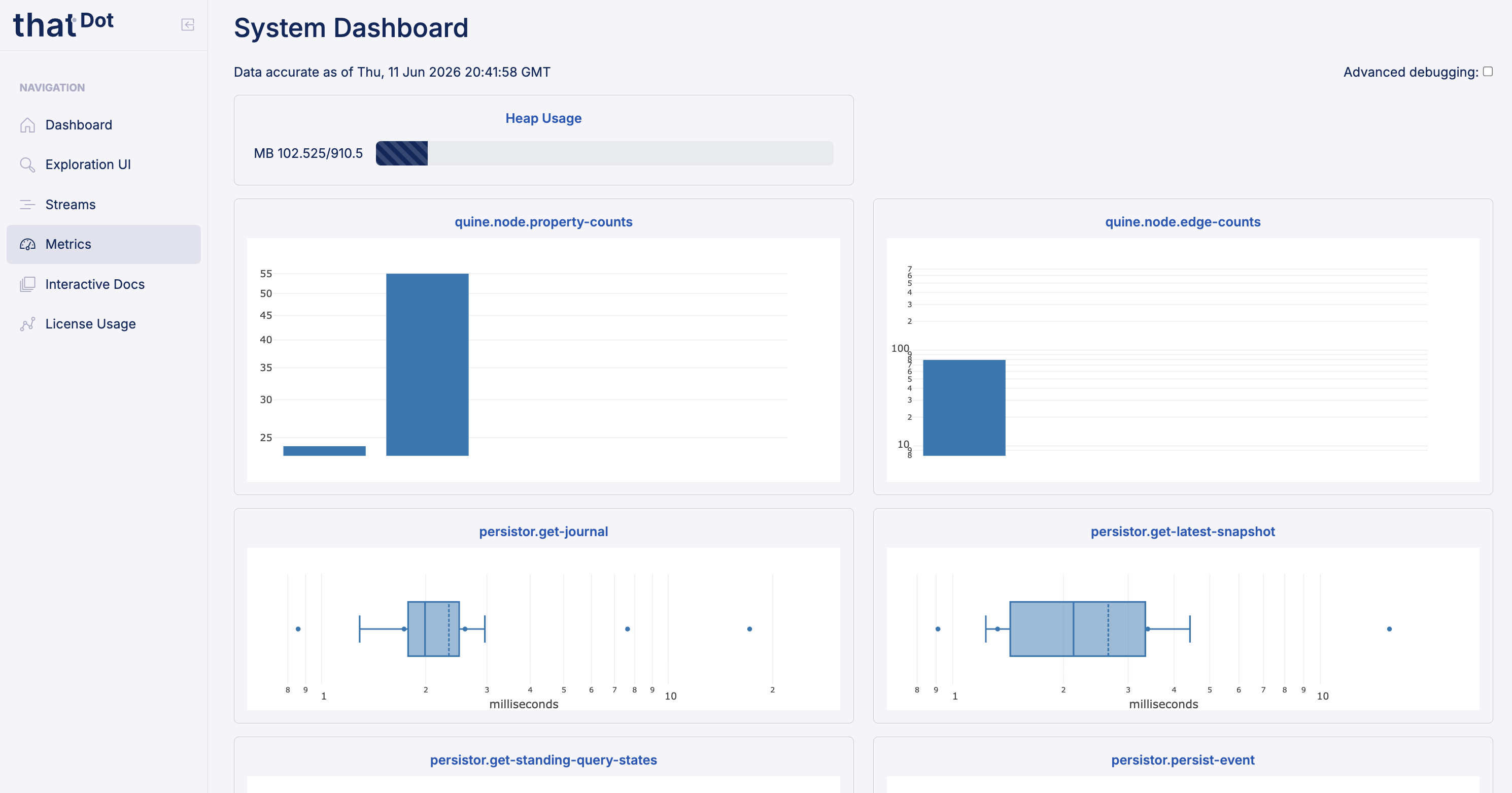This screenshot has height=793, width=1512.
Task: Click milliseconds axis label under get-journal
Action: point(524,704)
